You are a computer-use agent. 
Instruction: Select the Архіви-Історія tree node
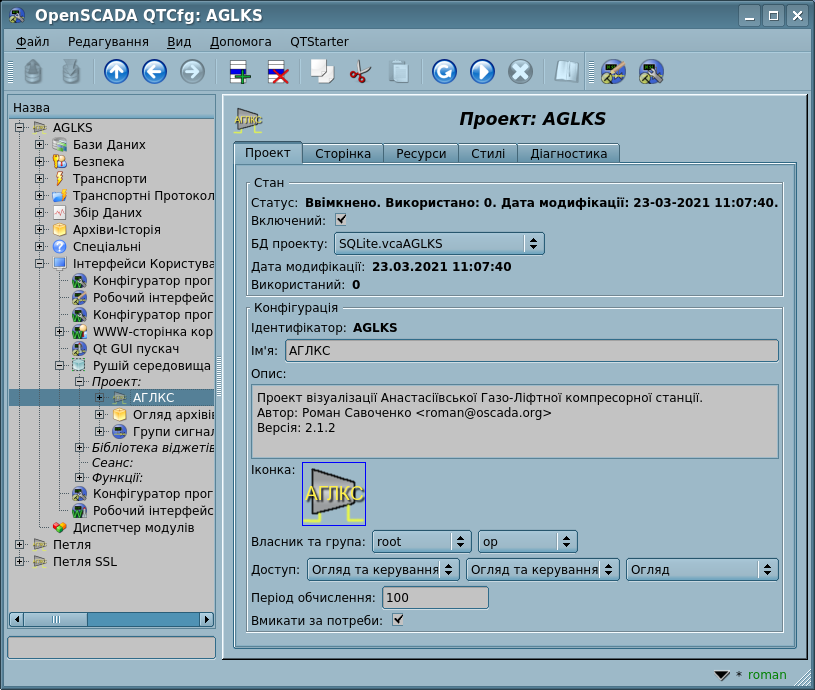pyautogui.click(x=116, y=230)
